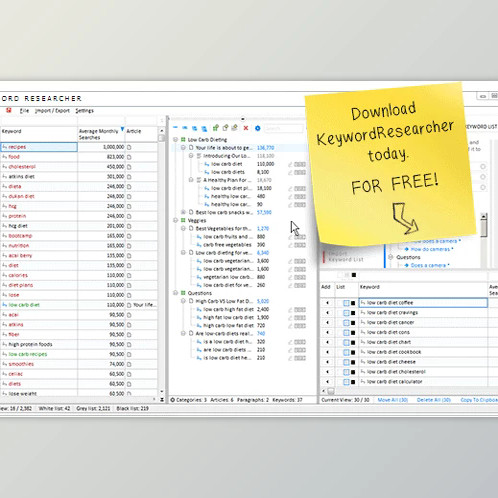This screenshot has width=498, height=498.
Task: Click the green category icon of Veggies
Action: 183,220
